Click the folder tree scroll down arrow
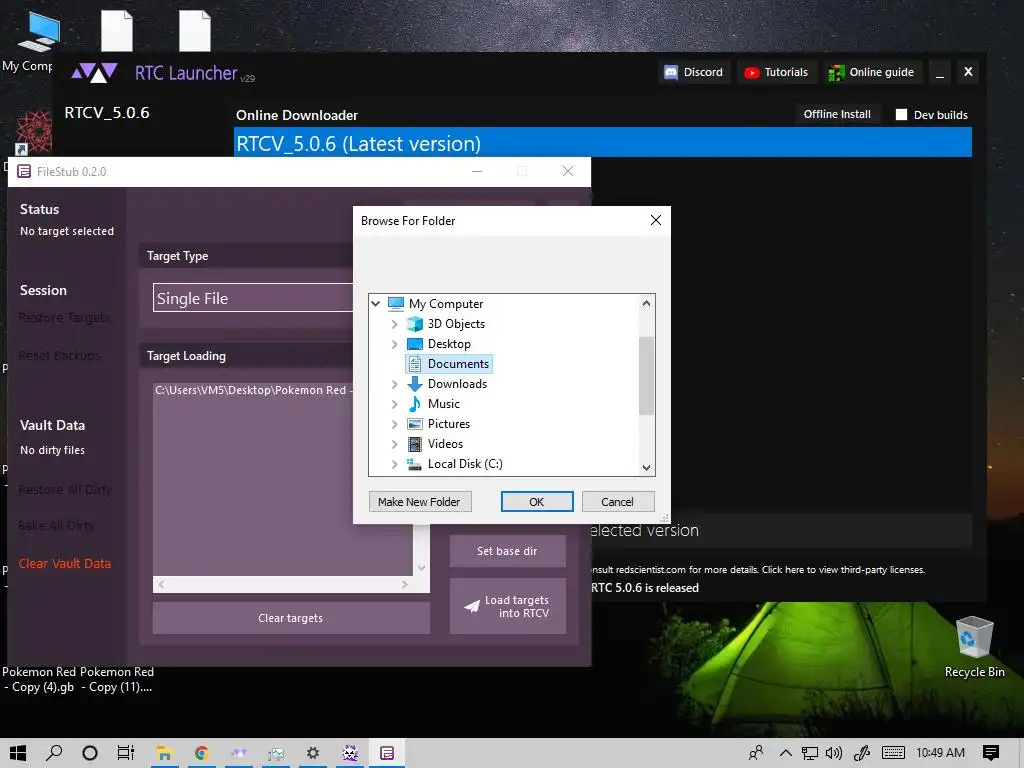Image resolution: width=1024 pixels, height=768 pixels. click(x=647, y=468)
